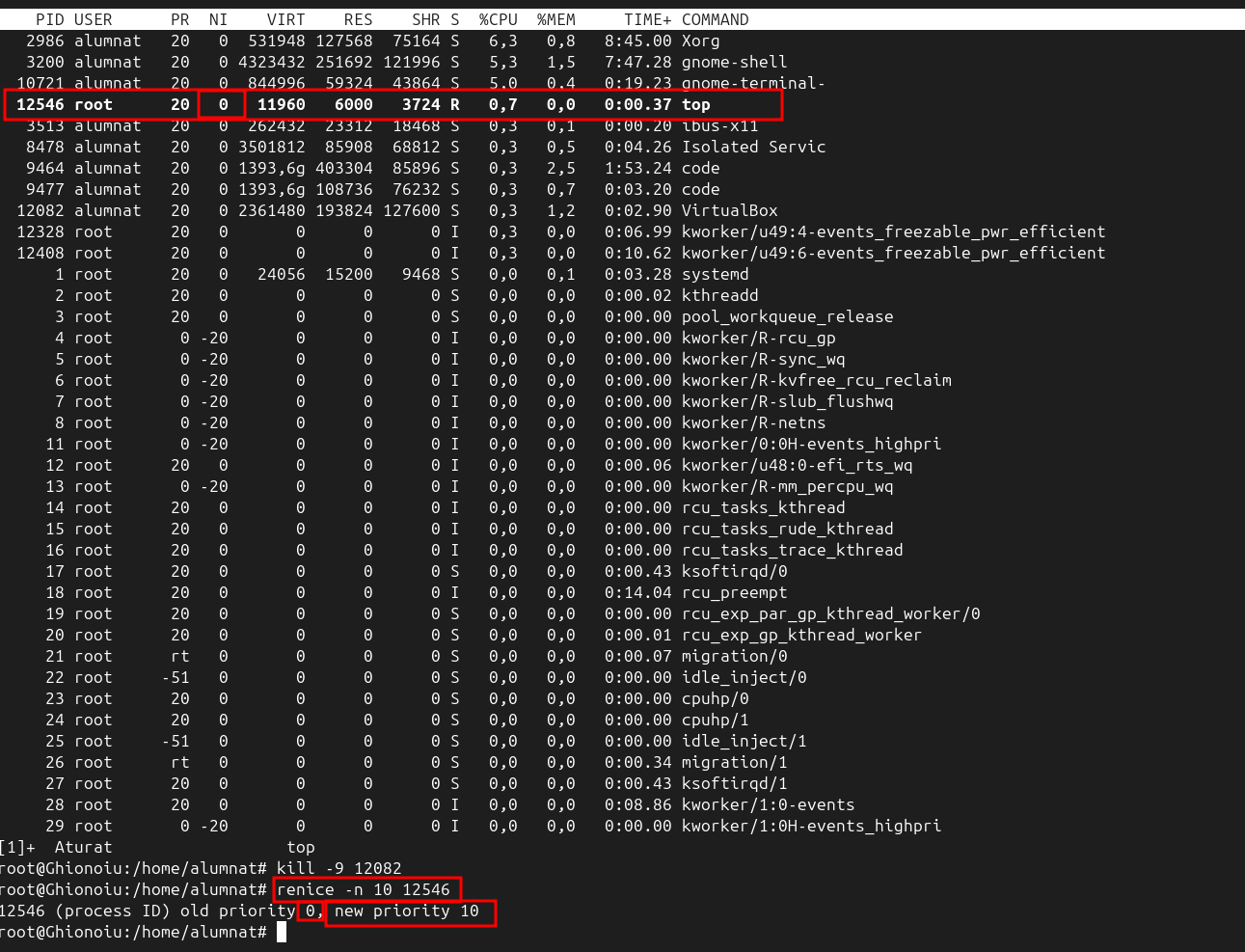This screenshot has width=1245, height=952.
Task: Click the kthreadd process name
Action: [719, 295]
